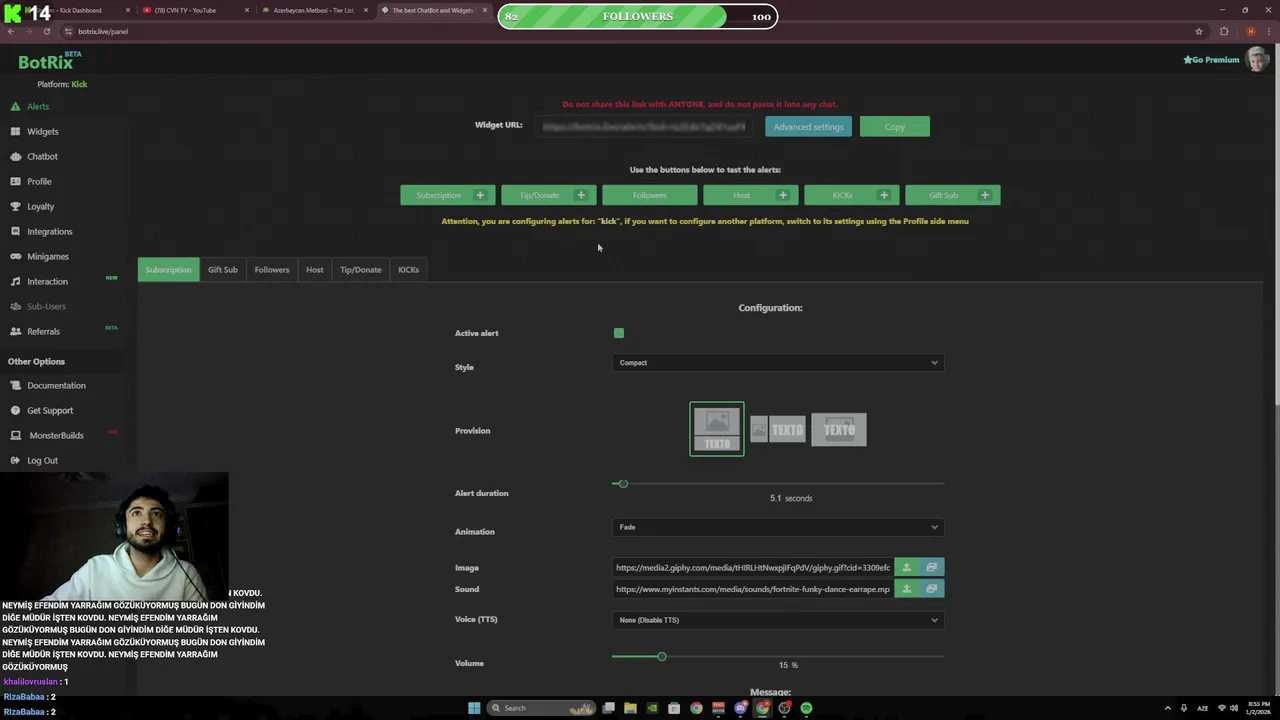1280x720 pixels.
Task: Click the Copy widget URL button
Action: coord(894,127)
